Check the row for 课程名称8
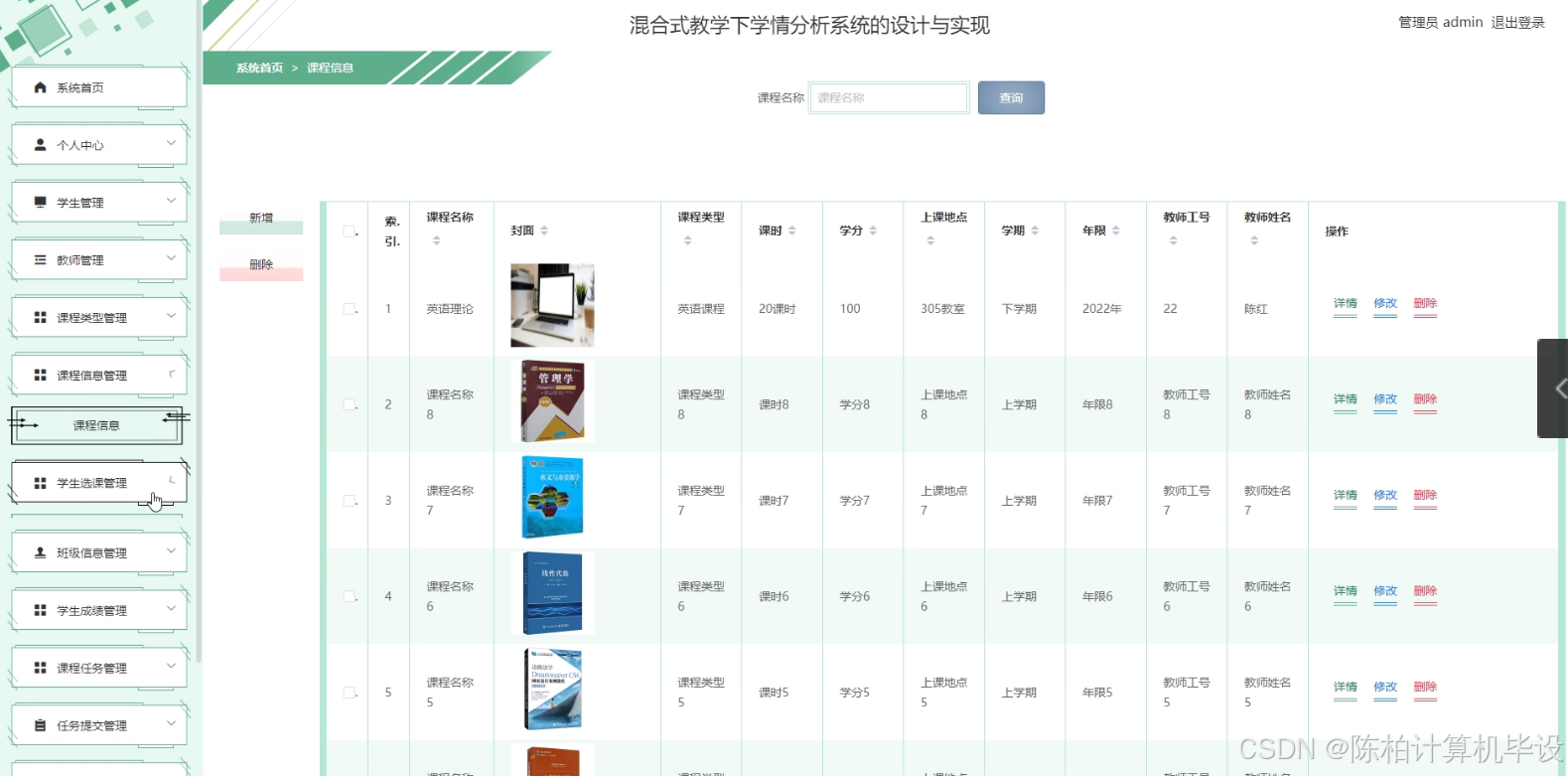 click(x=350, y=404)
